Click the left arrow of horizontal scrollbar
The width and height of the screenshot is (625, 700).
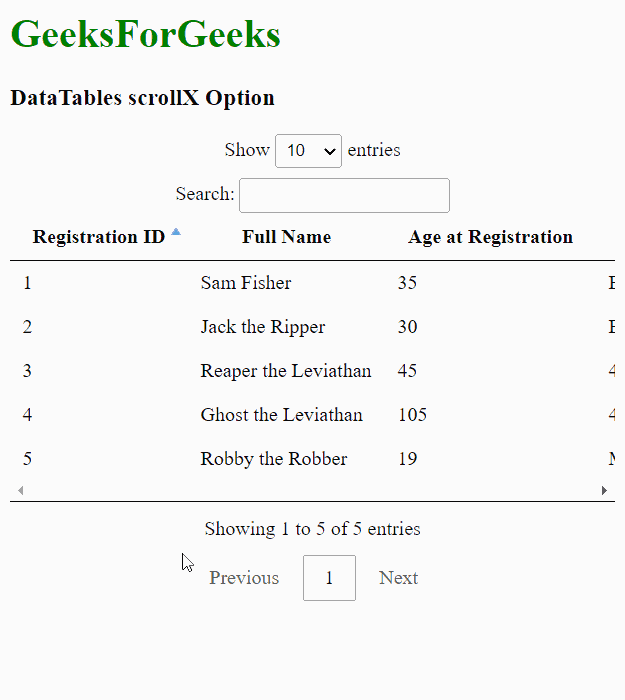pyautogui.click(x=20, y=490)
